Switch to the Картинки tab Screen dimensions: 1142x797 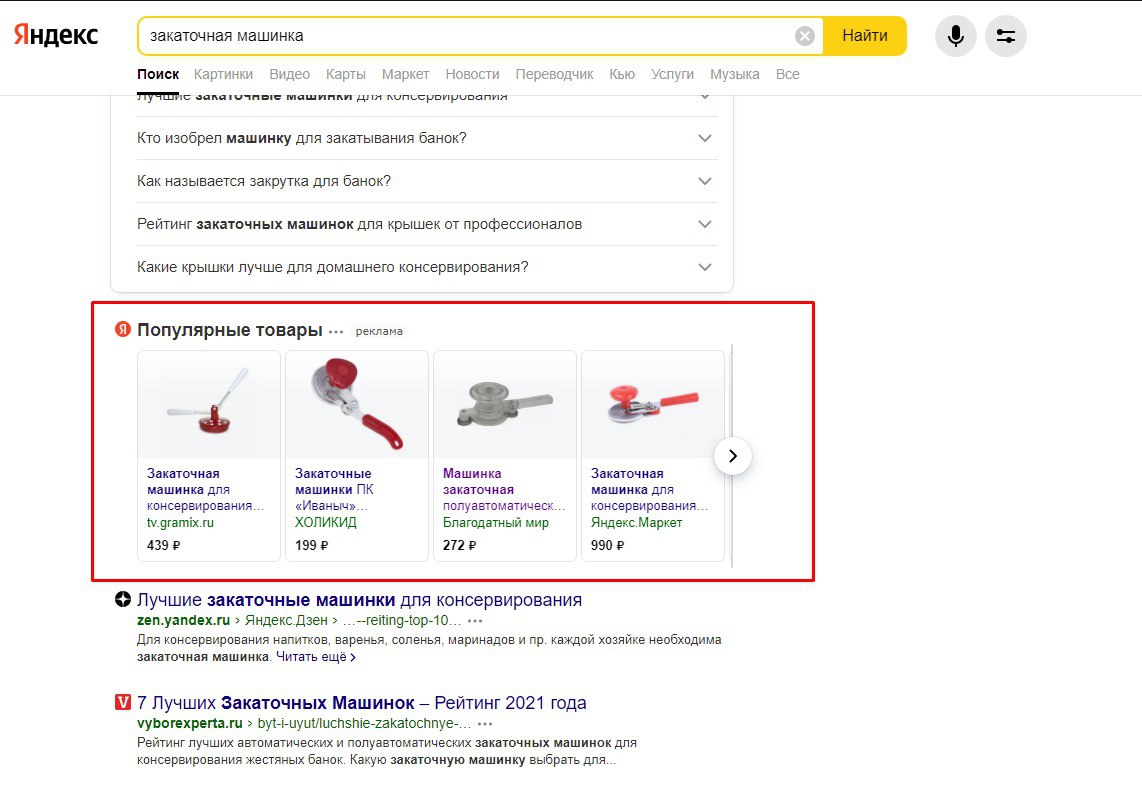coord(224,74)
